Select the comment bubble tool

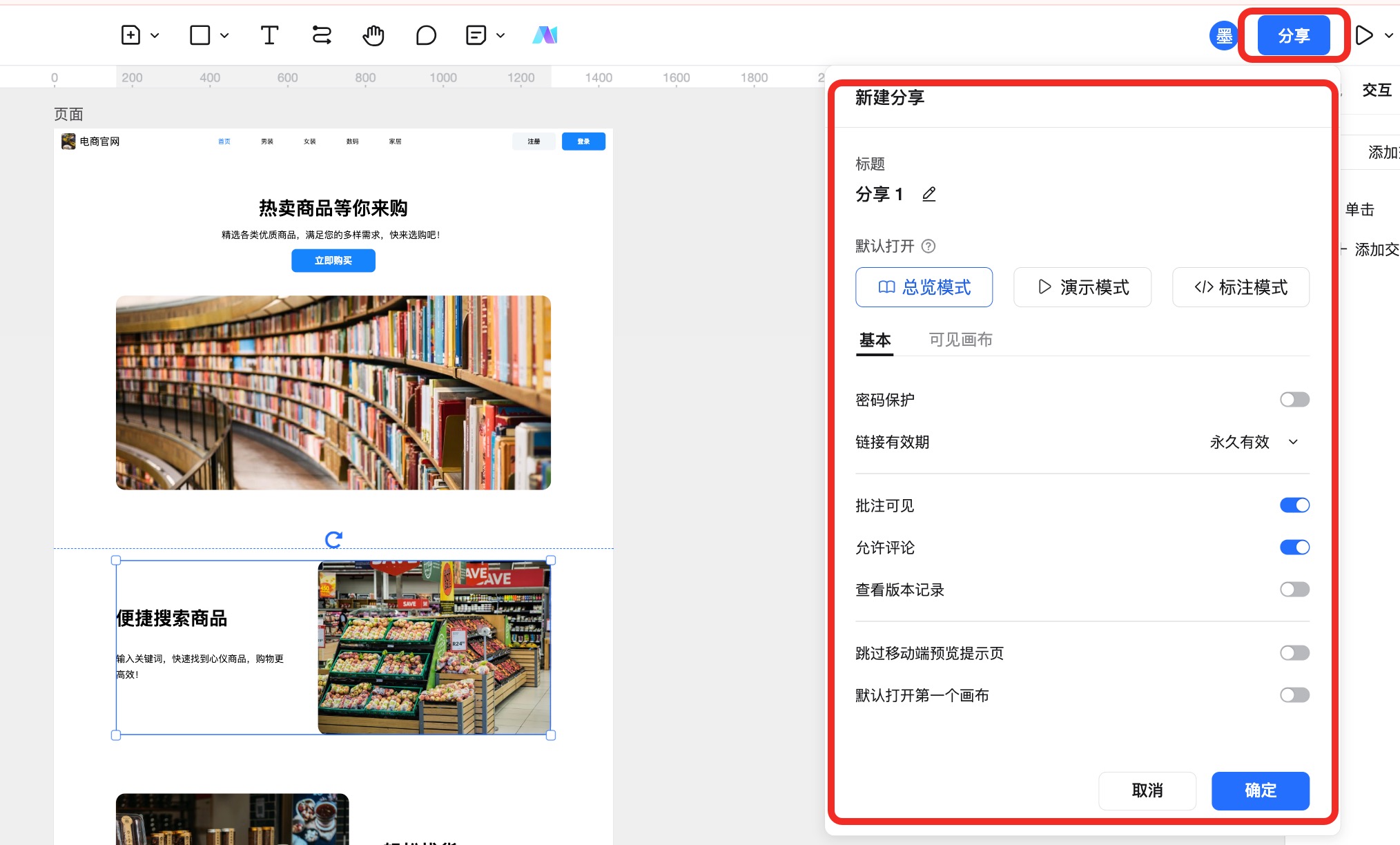point(426,35)
